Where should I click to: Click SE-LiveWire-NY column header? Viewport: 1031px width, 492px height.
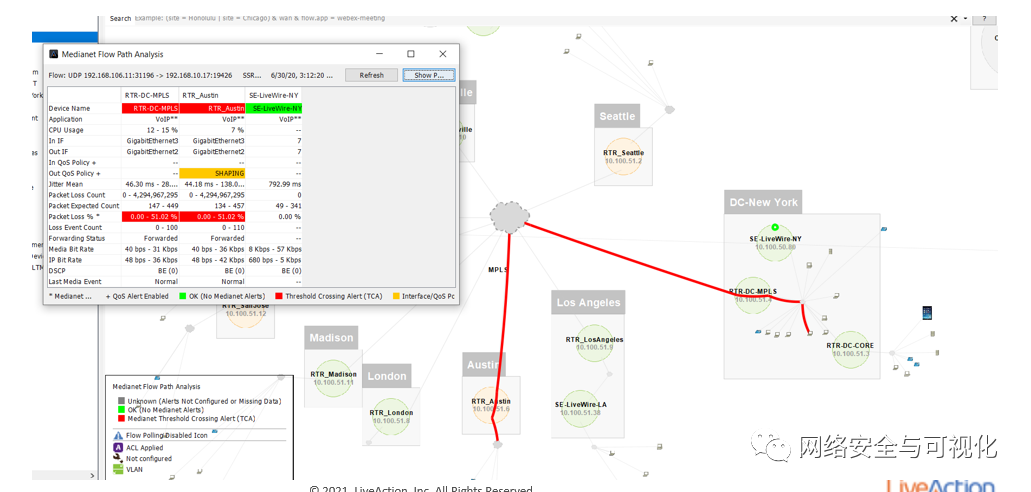(274, 95)
